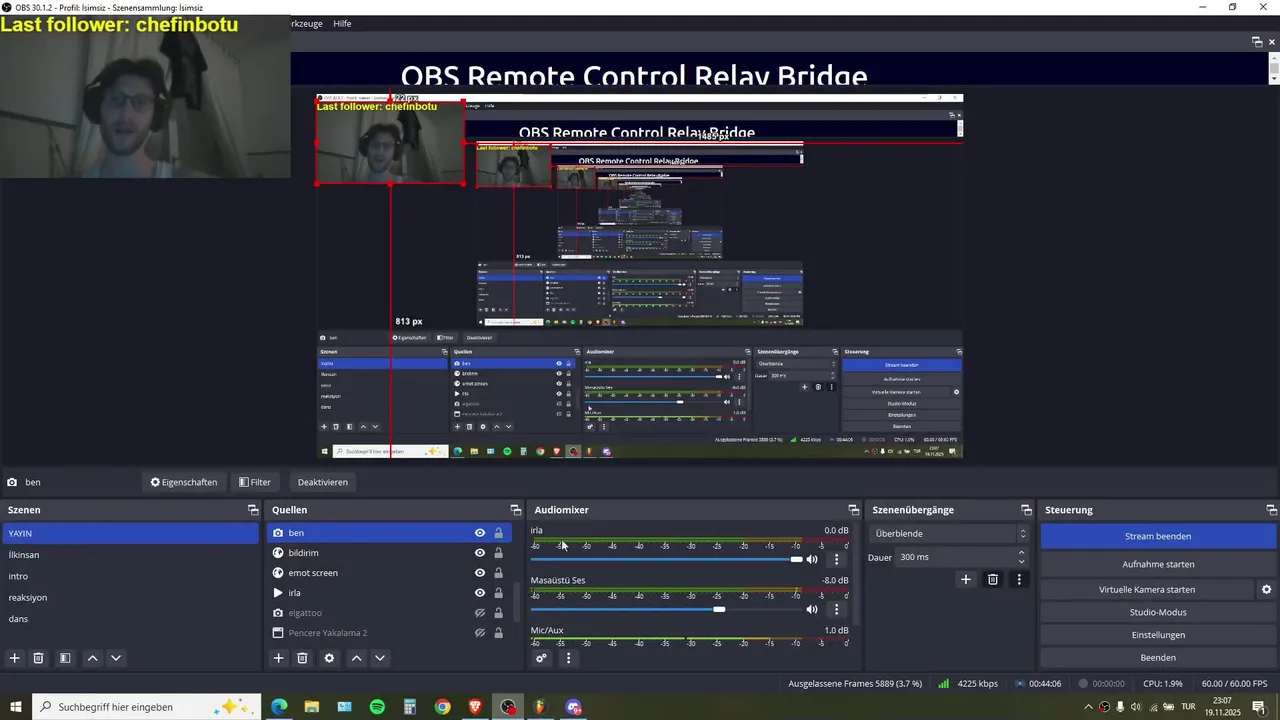This screenshot has height=720, width=1280.
Task: Undock the Audiomixer panel
Action: click(854, 510)
